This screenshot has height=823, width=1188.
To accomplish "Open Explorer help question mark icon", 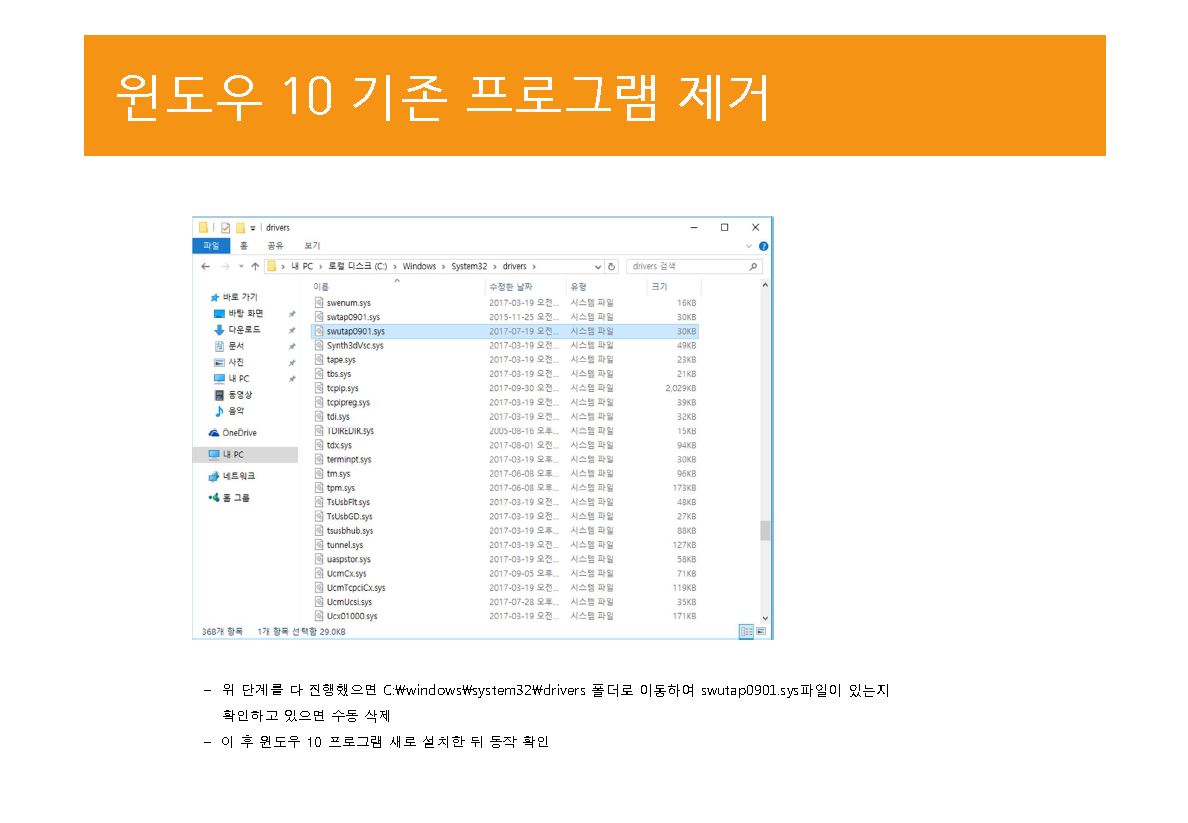I will click(x=763, y=246).
